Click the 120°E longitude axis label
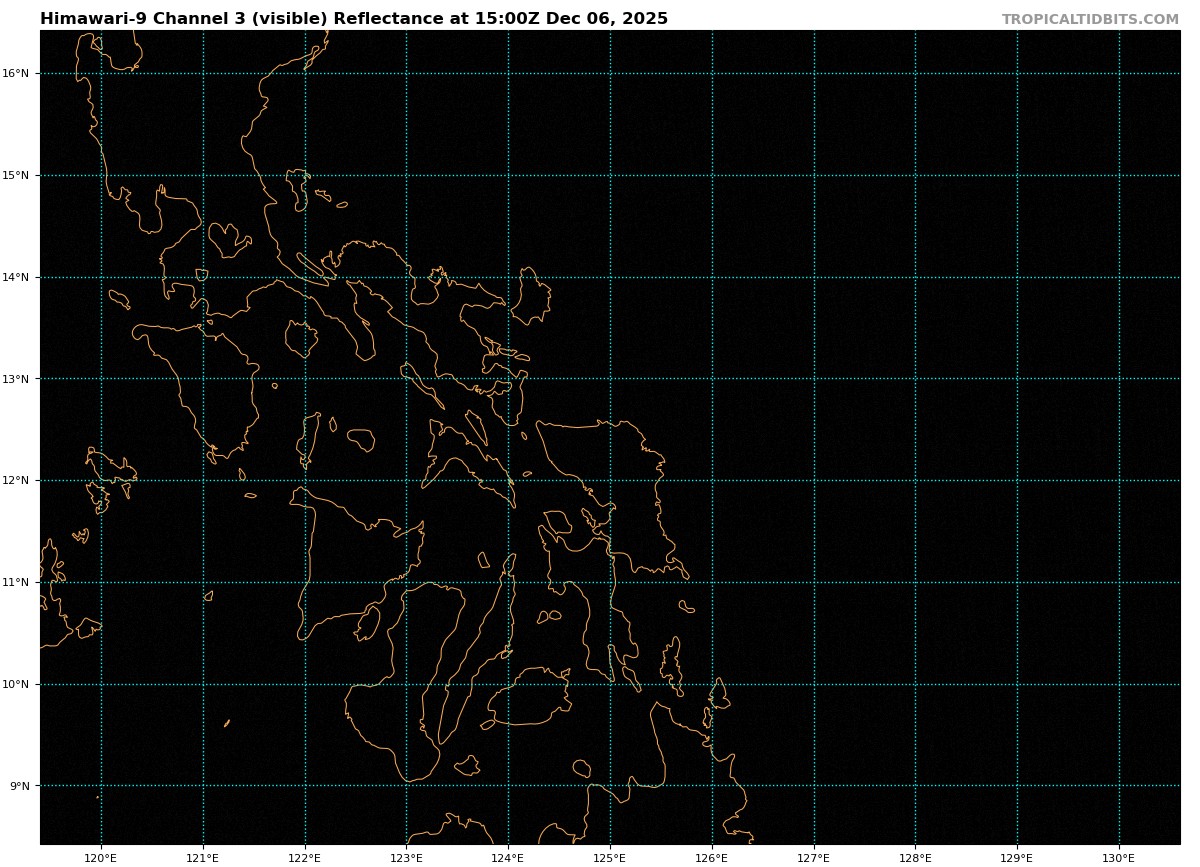This screenshot has width=1200, height=867. (101, 858)
